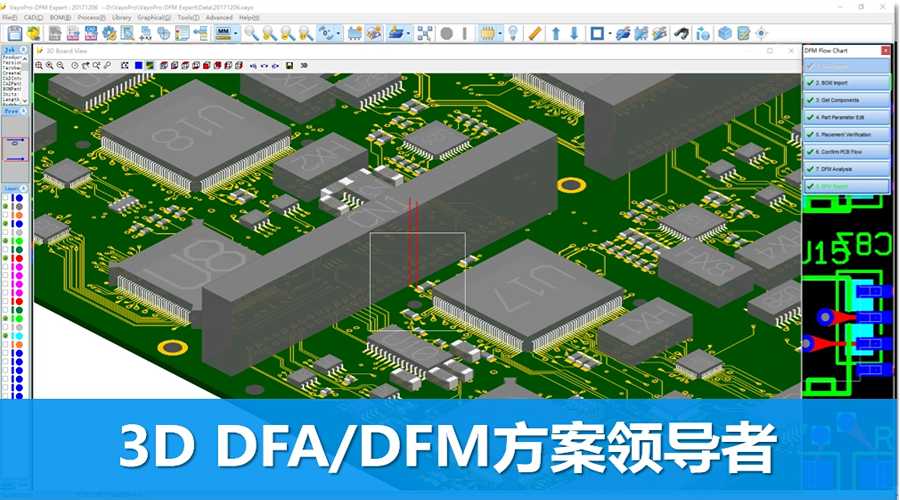This screenshot has height=500, width=900.
Task: Click the yellow package import icon
Action: 34,33
